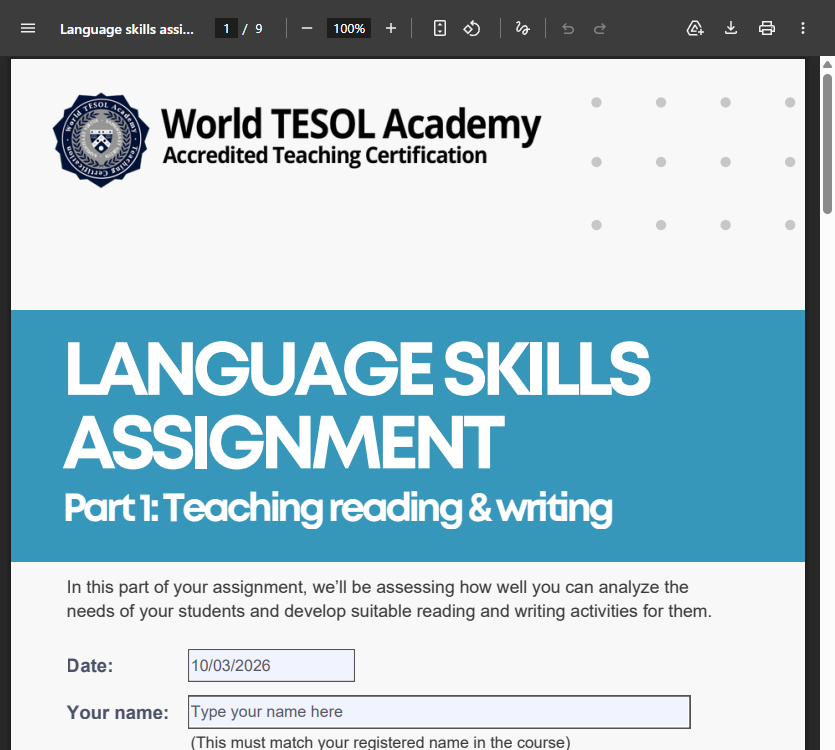Click the document title 'Language skills assi...'
The height and width of the screenshot is (750, 835).
pos(127,28)
